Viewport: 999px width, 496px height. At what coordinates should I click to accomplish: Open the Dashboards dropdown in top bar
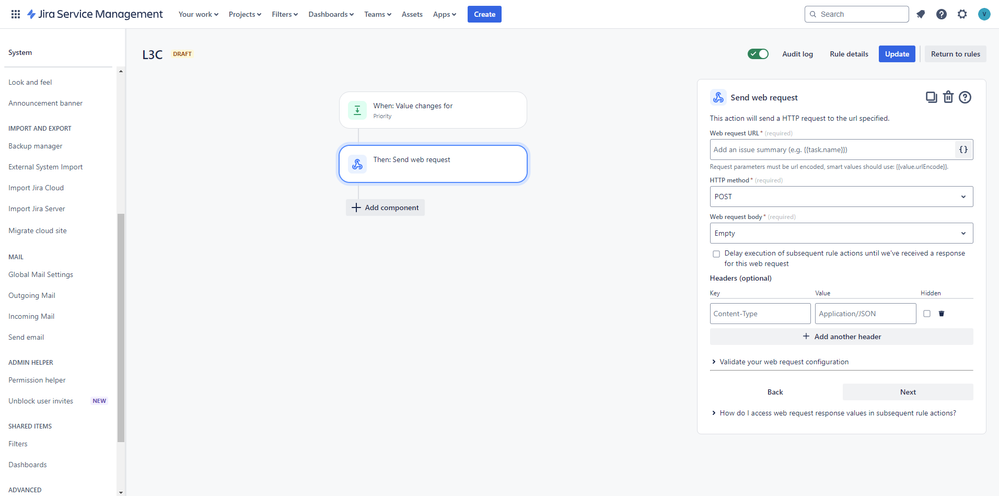[x=331, y=14]
